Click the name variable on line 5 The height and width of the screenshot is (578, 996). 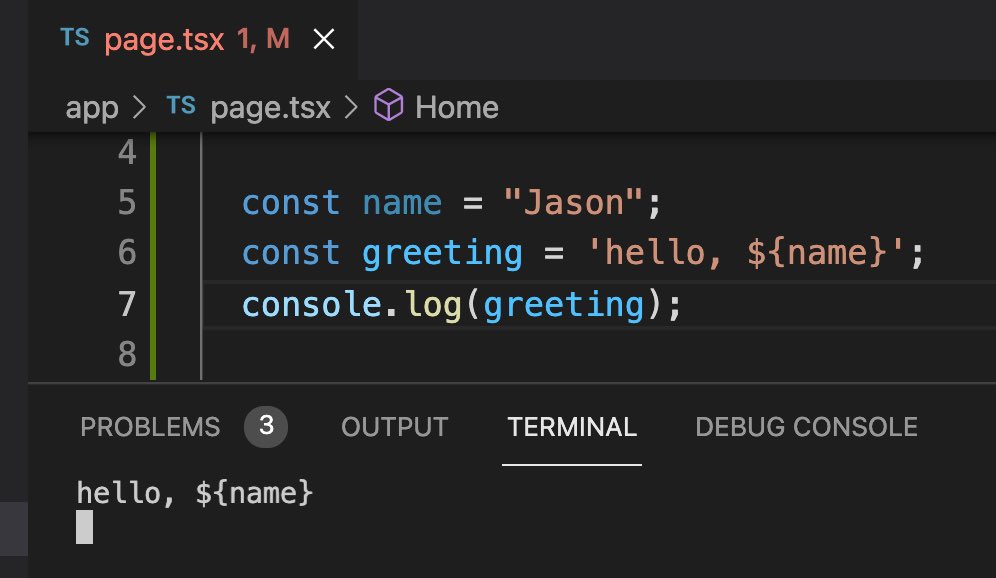402,203
